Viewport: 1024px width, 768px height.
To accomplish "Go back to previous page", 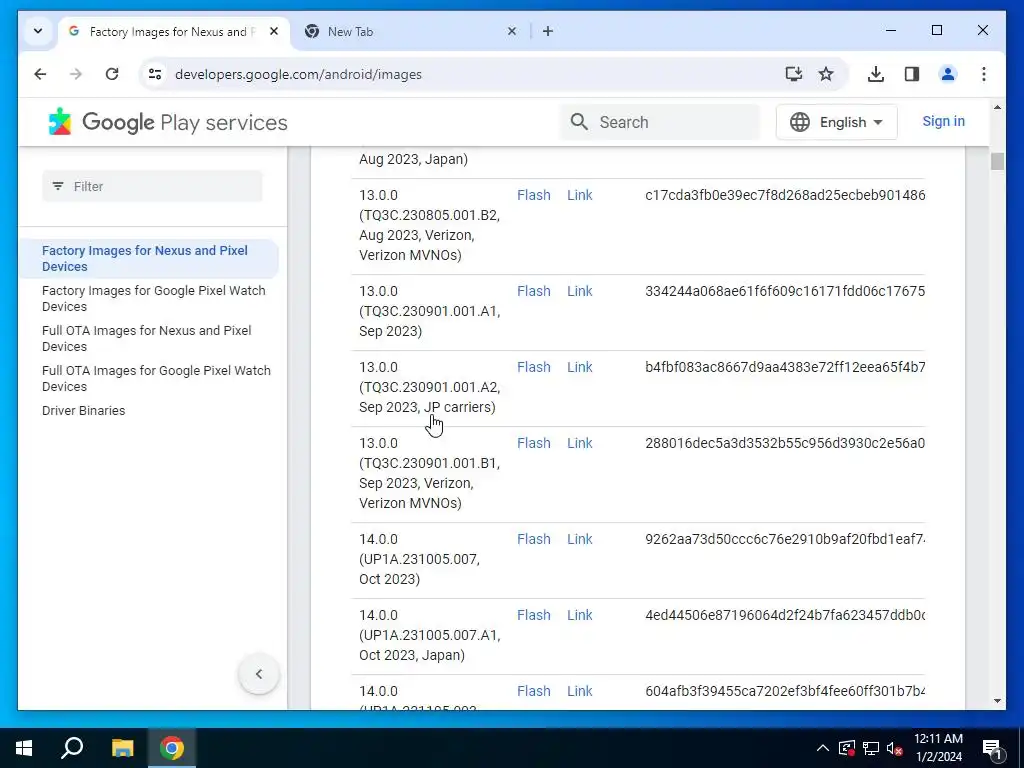I will (x=40, y=74).
